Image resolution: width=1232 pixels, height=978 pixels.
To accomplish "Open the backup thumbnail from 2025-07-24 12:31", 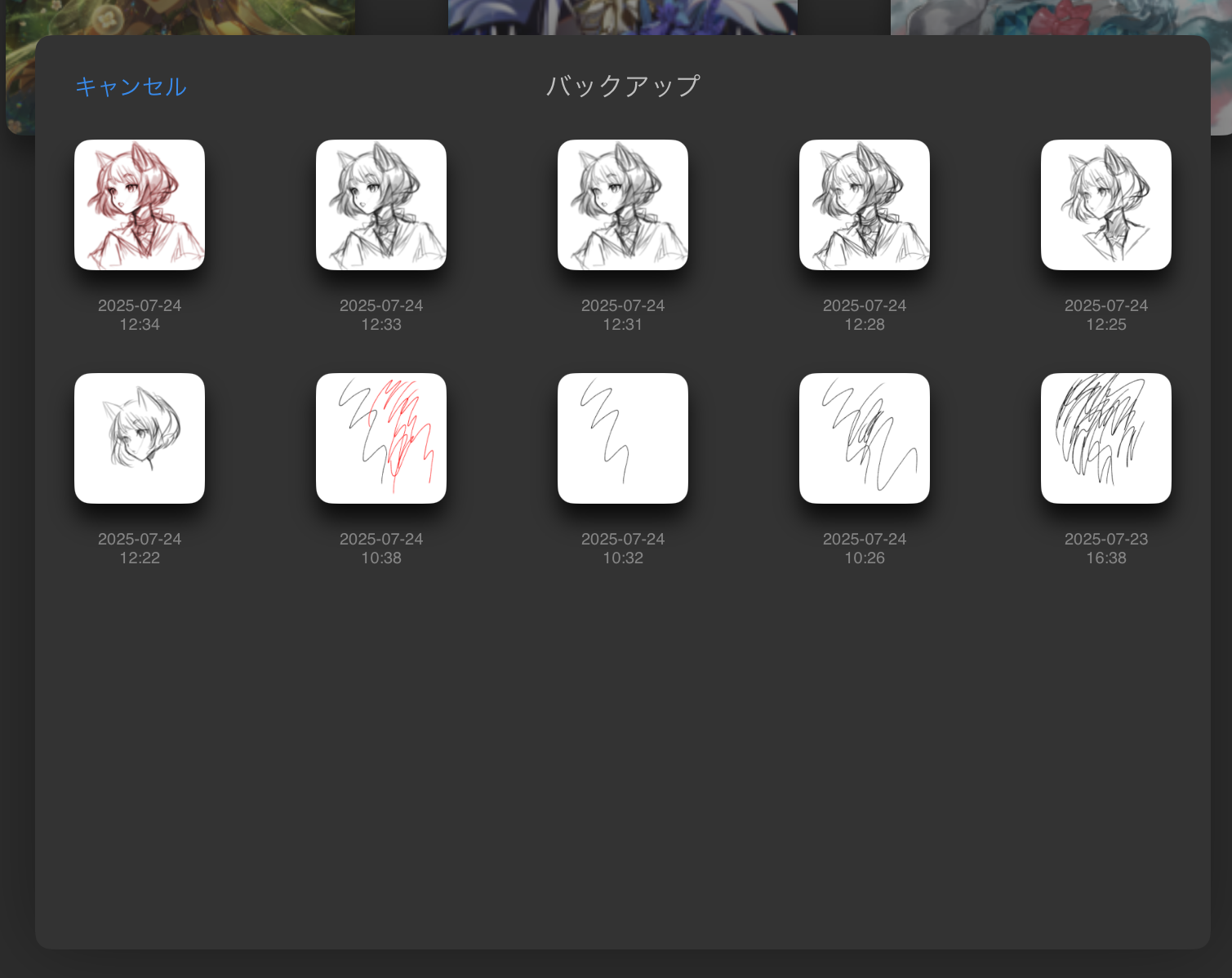I will click(623, 205).
